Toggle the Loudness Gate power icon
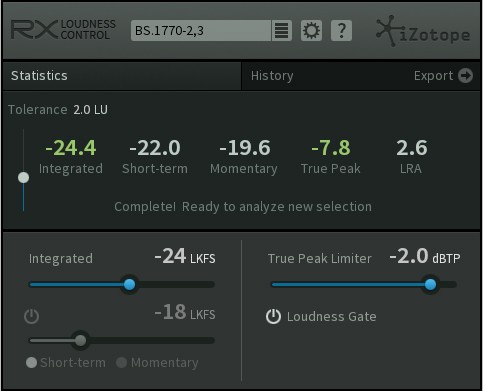Image resolution: width=483 pixels, height=391 pixels. (273, 317)
